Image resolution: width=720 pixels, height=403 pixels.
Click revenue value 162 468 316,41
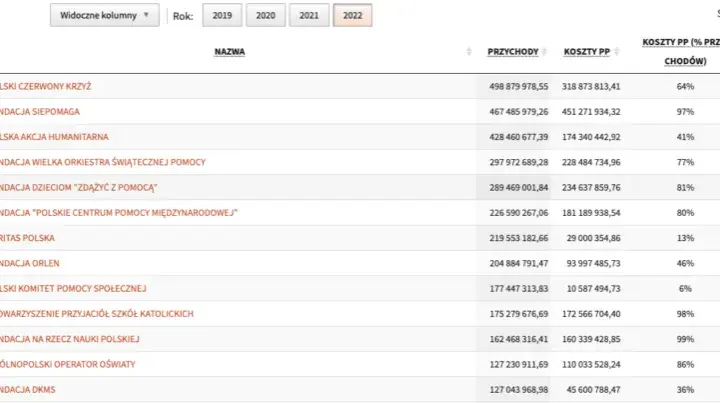(518, 339)
